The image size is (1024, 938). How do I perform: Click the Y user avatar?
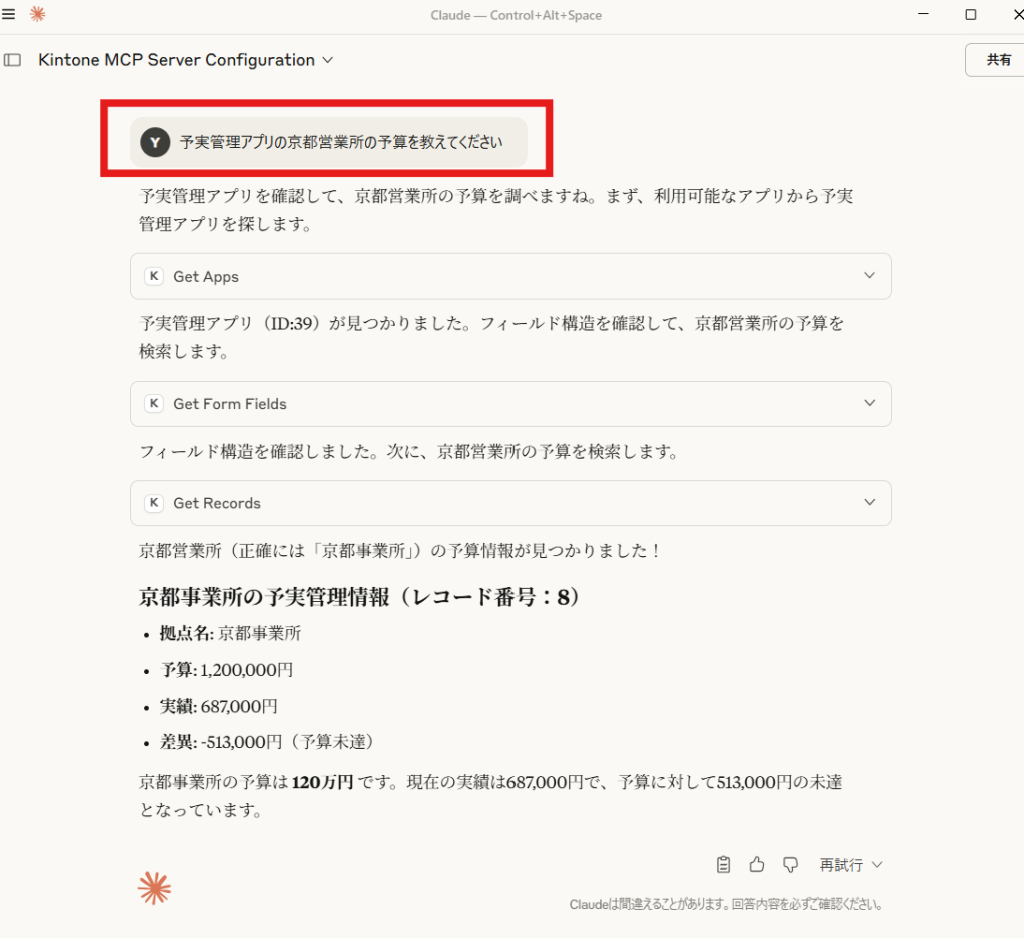(155, 142)
